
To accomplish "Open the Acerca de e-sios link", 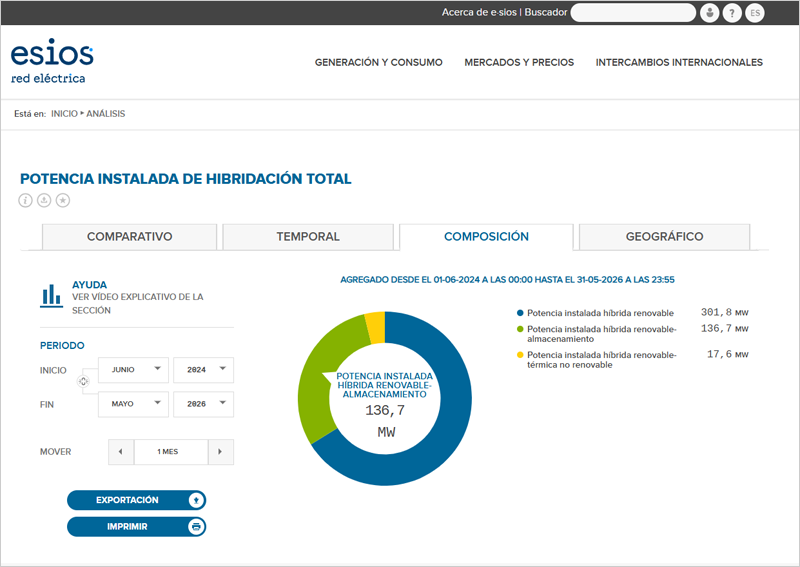I will tap(479, 12).
